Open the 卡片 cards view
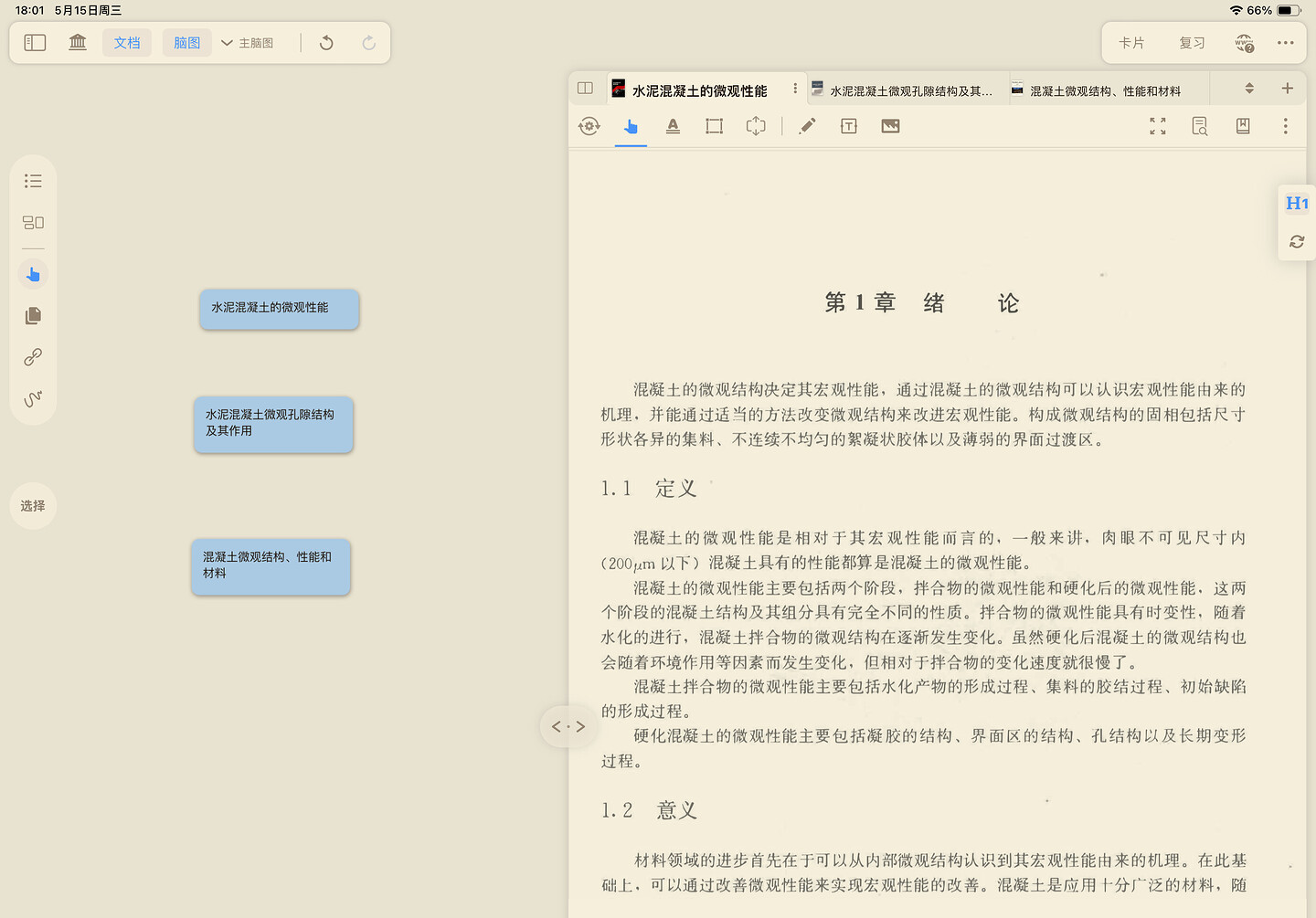Screen dimensions: 1316x918 tap(1131, 43)
